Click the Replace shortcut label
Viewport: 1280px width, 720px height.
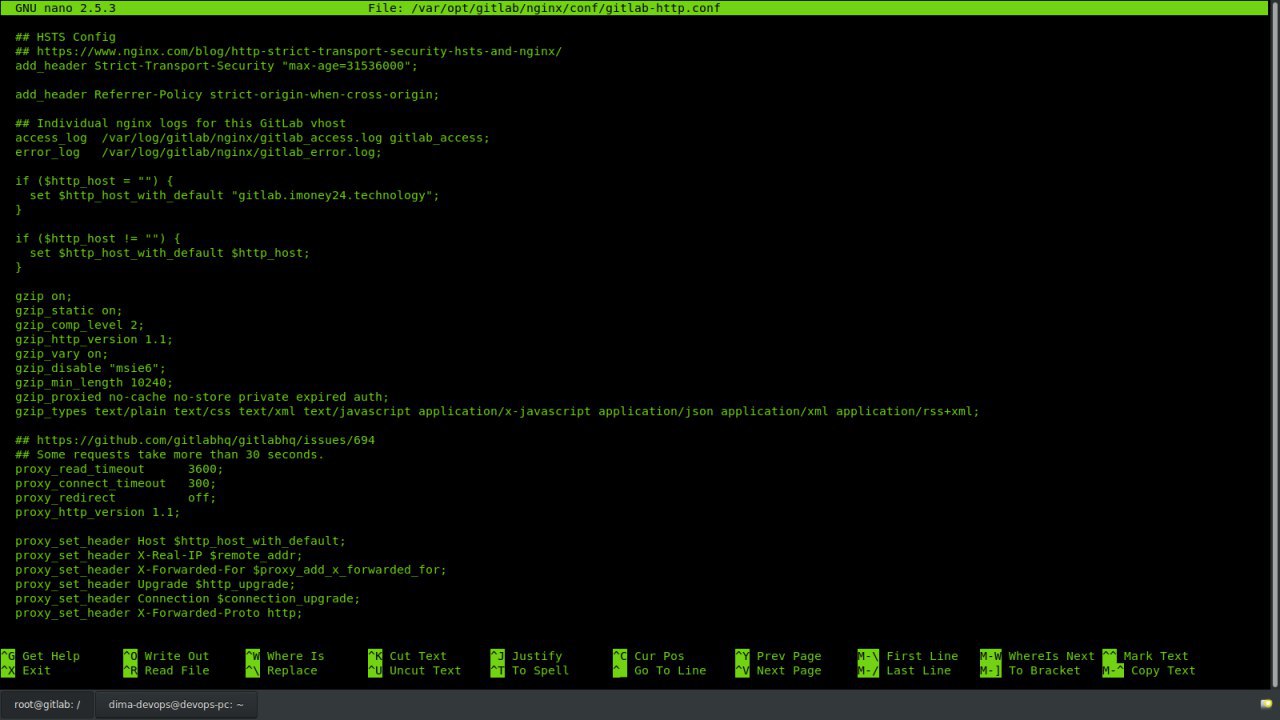click(x=292, y=670)
